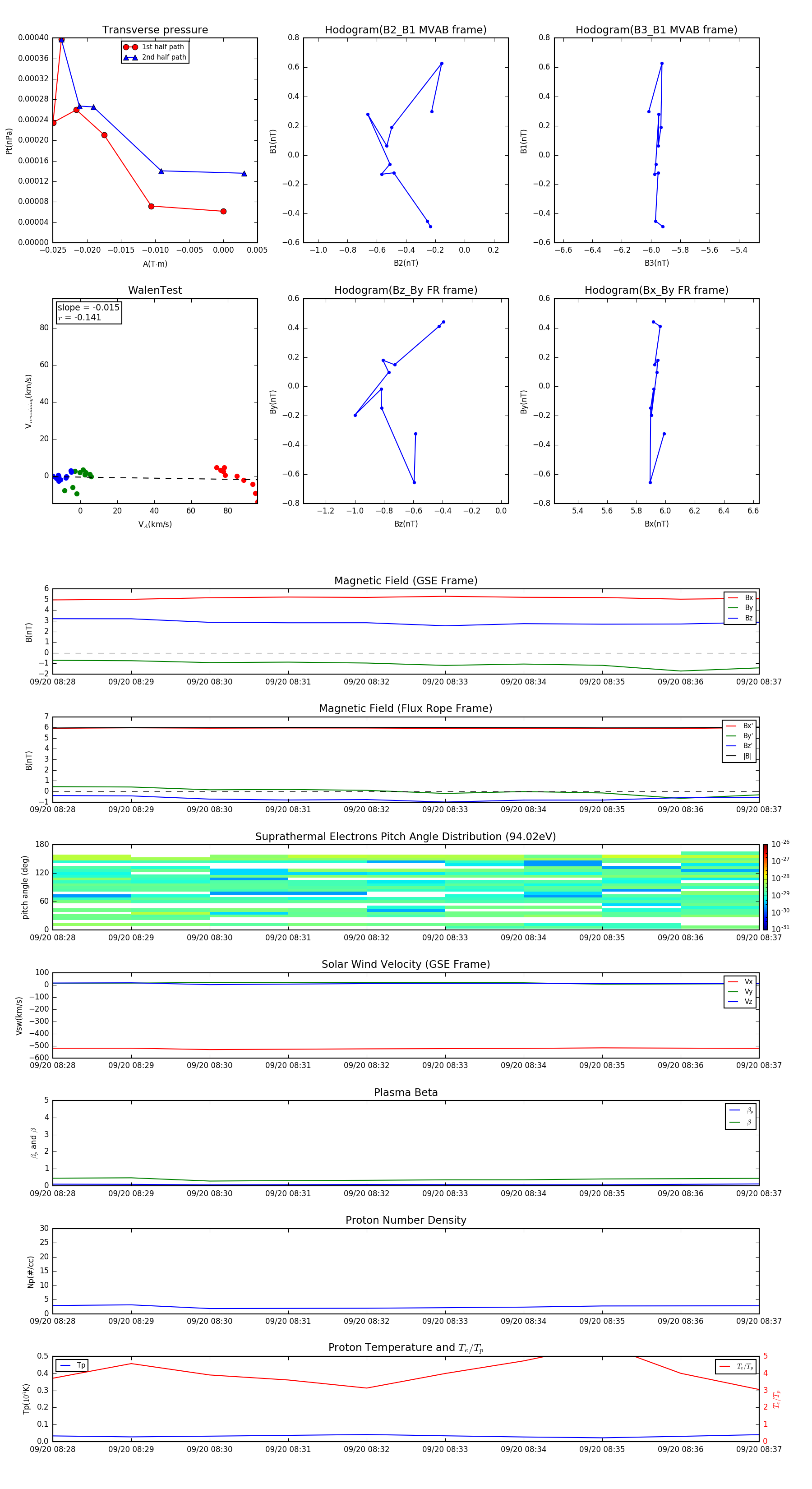The height and width of the screenshot is (1489, 812).
Task: Click 'Solar Wind Velocity (GSE Frame)' title
Action: tap(406, 964)
